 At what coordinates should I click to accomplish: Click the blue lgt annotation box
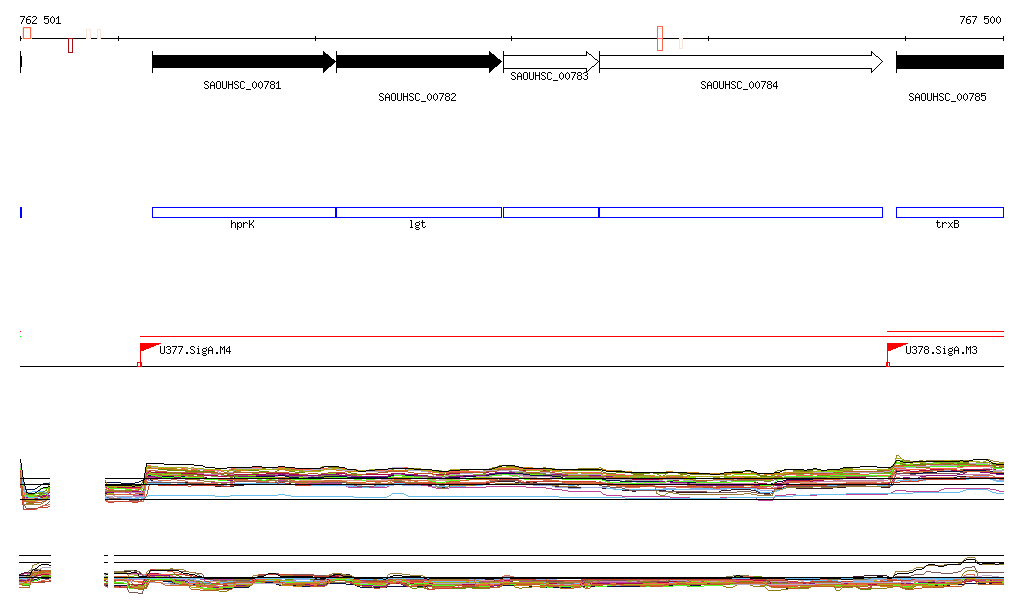click(x=418, y=212)
